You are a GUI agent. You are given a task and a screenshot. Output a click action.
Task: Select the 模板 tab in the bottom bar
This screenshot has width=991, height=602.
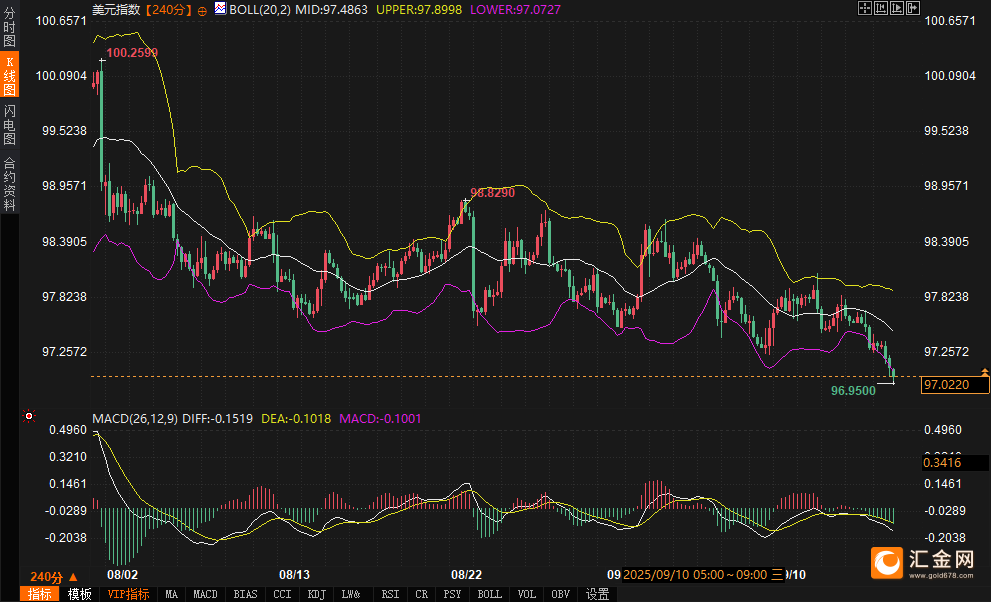coord(79,594)
